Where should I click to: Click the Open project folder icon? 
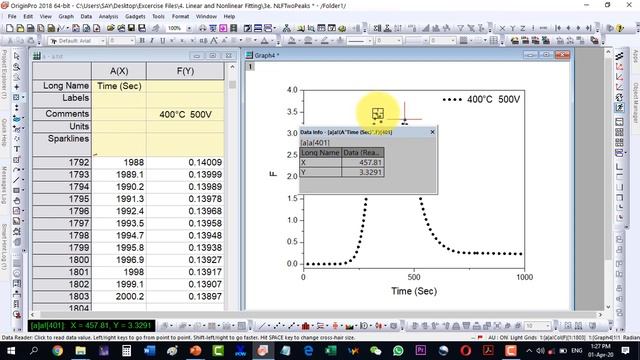click(x=111, y=28)
